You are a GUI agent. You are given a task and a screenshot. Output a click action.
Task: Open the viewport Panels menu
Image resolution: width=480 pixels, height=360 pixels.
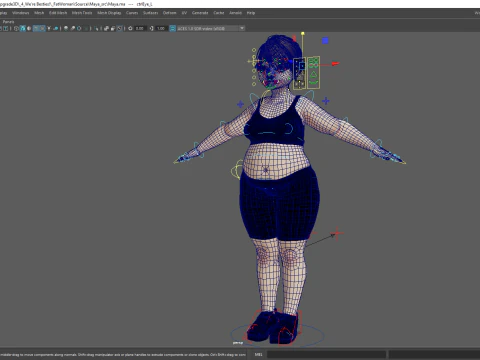(x=8, y=22)
